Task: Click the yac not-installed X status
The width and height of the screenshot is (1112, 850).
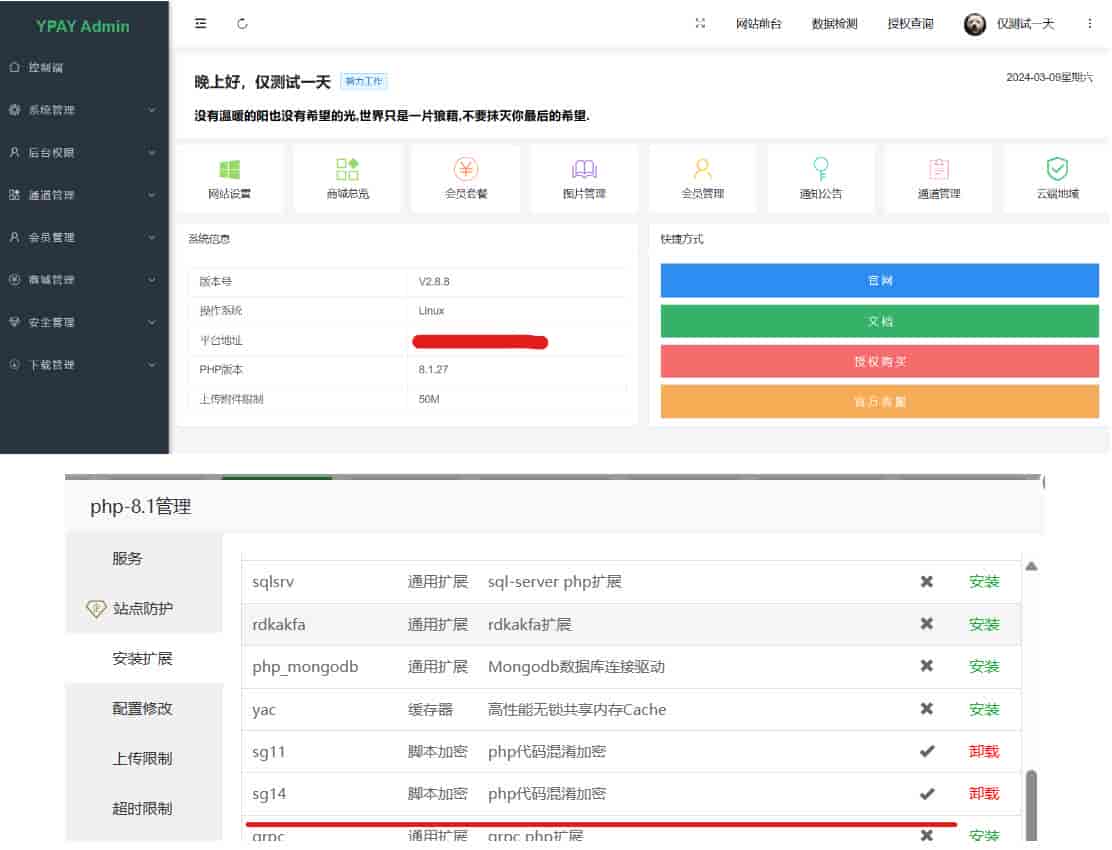Action: tap(927, 709)
